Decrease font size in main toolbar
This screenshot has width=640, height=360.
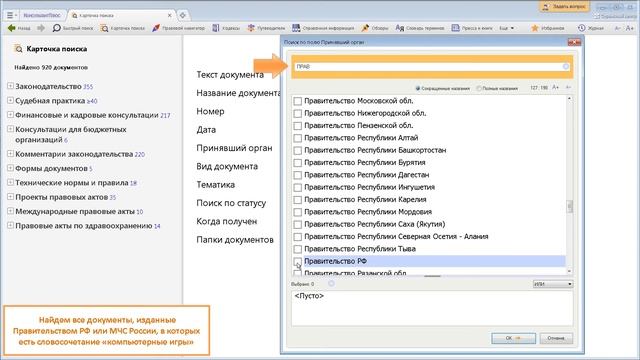pos(618,28)
